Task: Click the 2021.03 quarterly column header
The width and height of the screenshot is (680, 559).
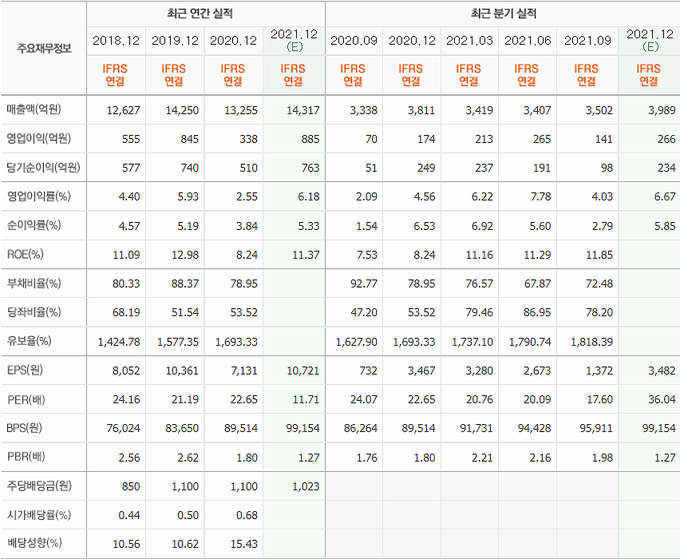Action: pos(470,41)
